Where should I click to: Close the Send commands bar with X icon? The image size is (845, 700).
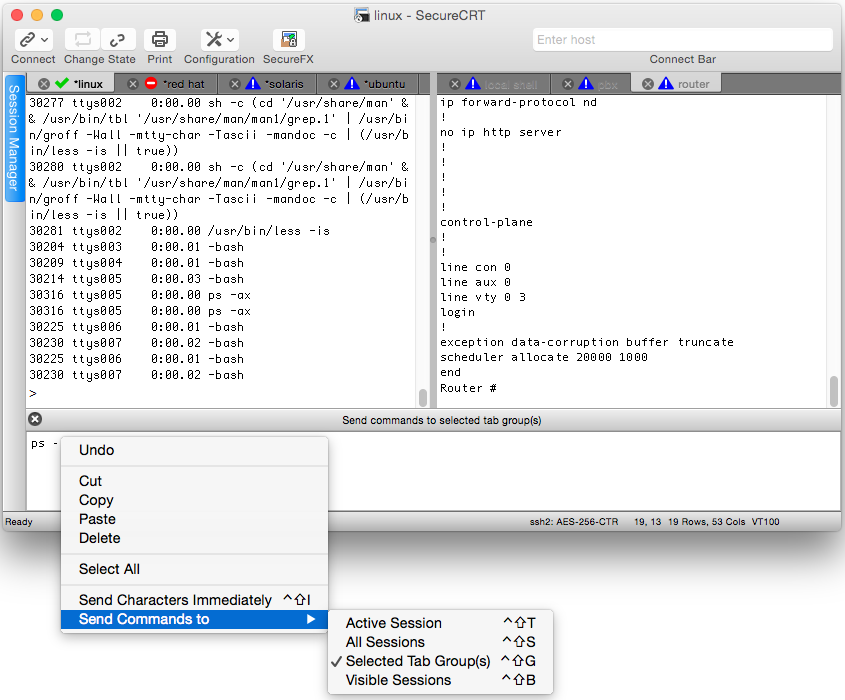pyautogui.click(x=35, y=420)
